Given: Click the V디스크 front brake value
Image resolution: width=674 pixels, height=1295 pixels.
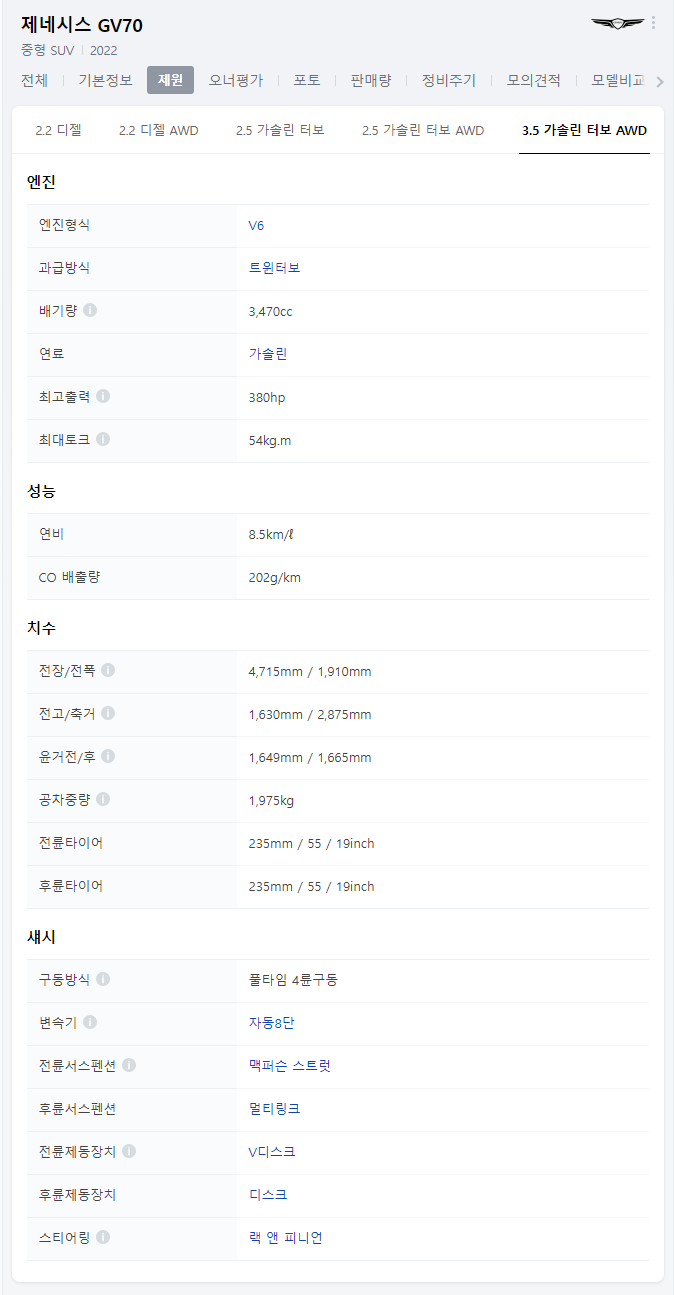Looking at the screenshot, I should coord(271,1151).
